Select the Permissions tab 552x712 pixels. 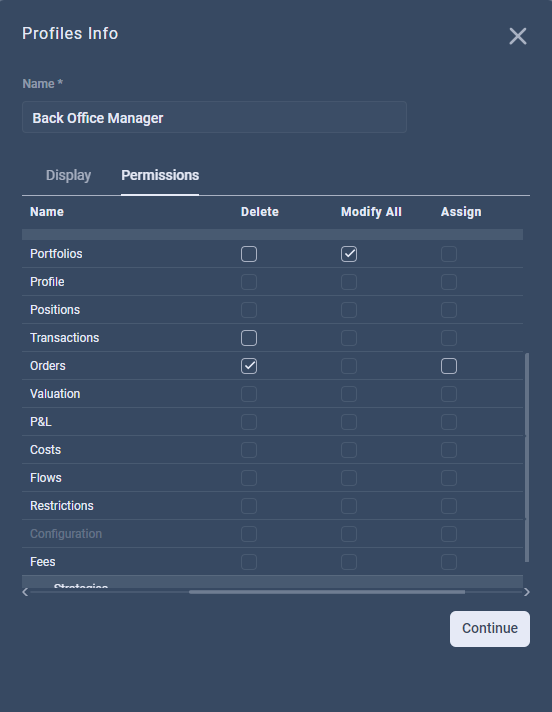160,175
